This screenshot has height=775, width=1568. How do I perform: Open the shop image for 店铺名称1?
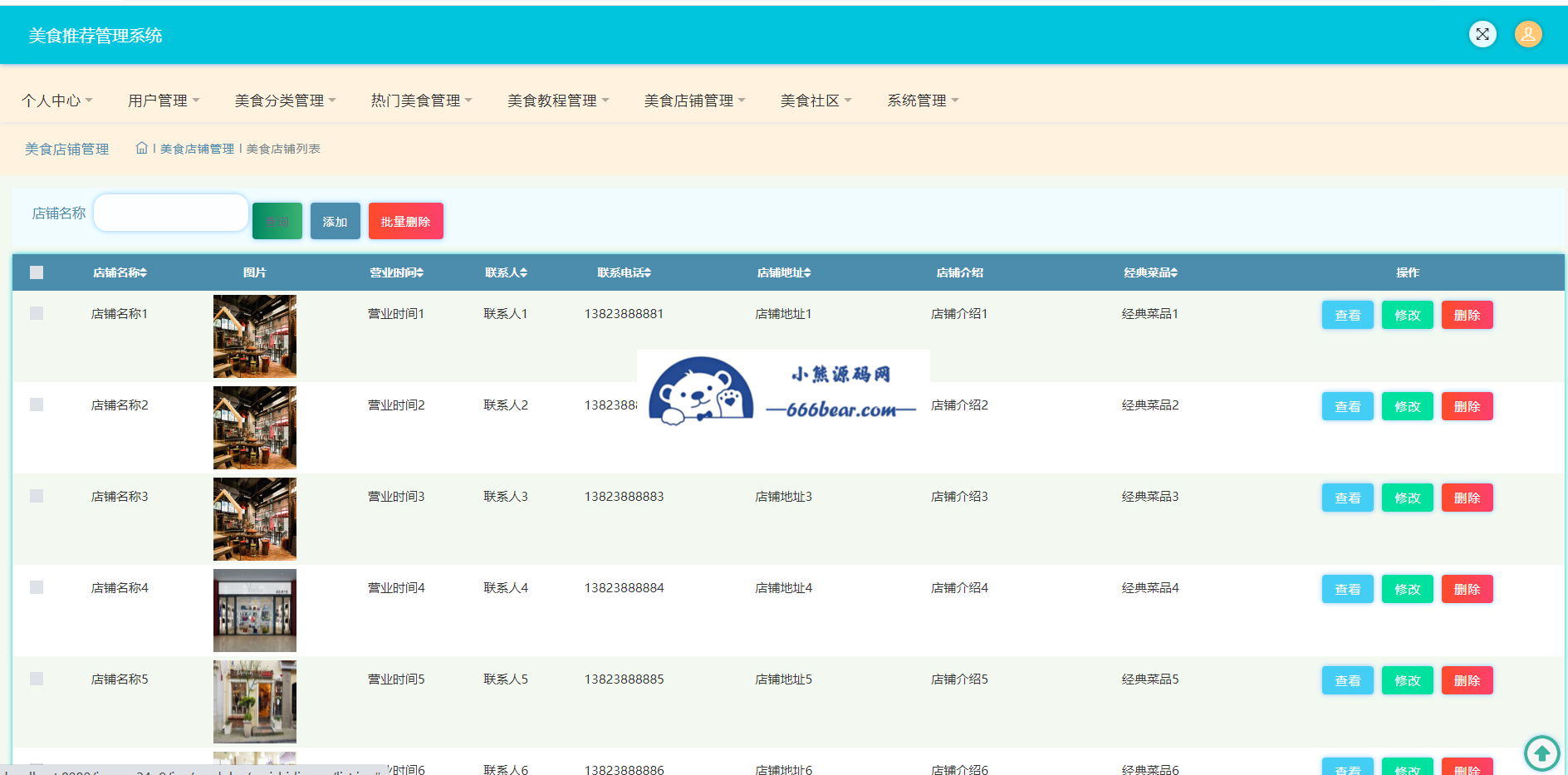click(x=255, y=336)
